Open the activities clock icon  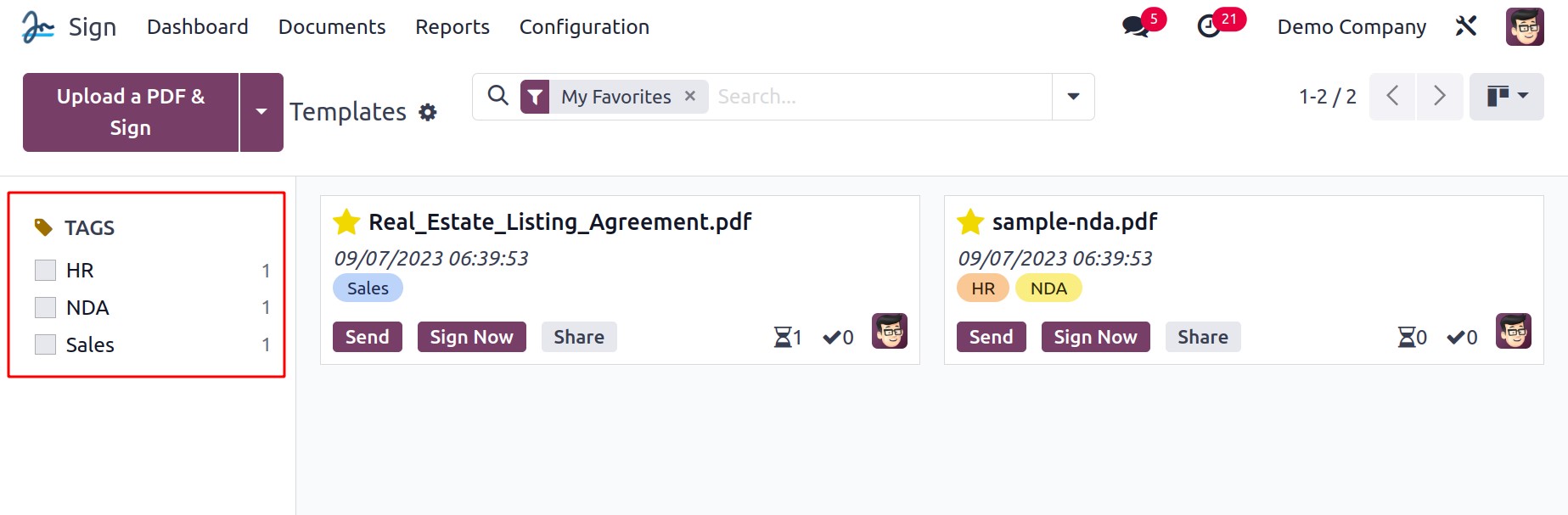[1208, 26]
